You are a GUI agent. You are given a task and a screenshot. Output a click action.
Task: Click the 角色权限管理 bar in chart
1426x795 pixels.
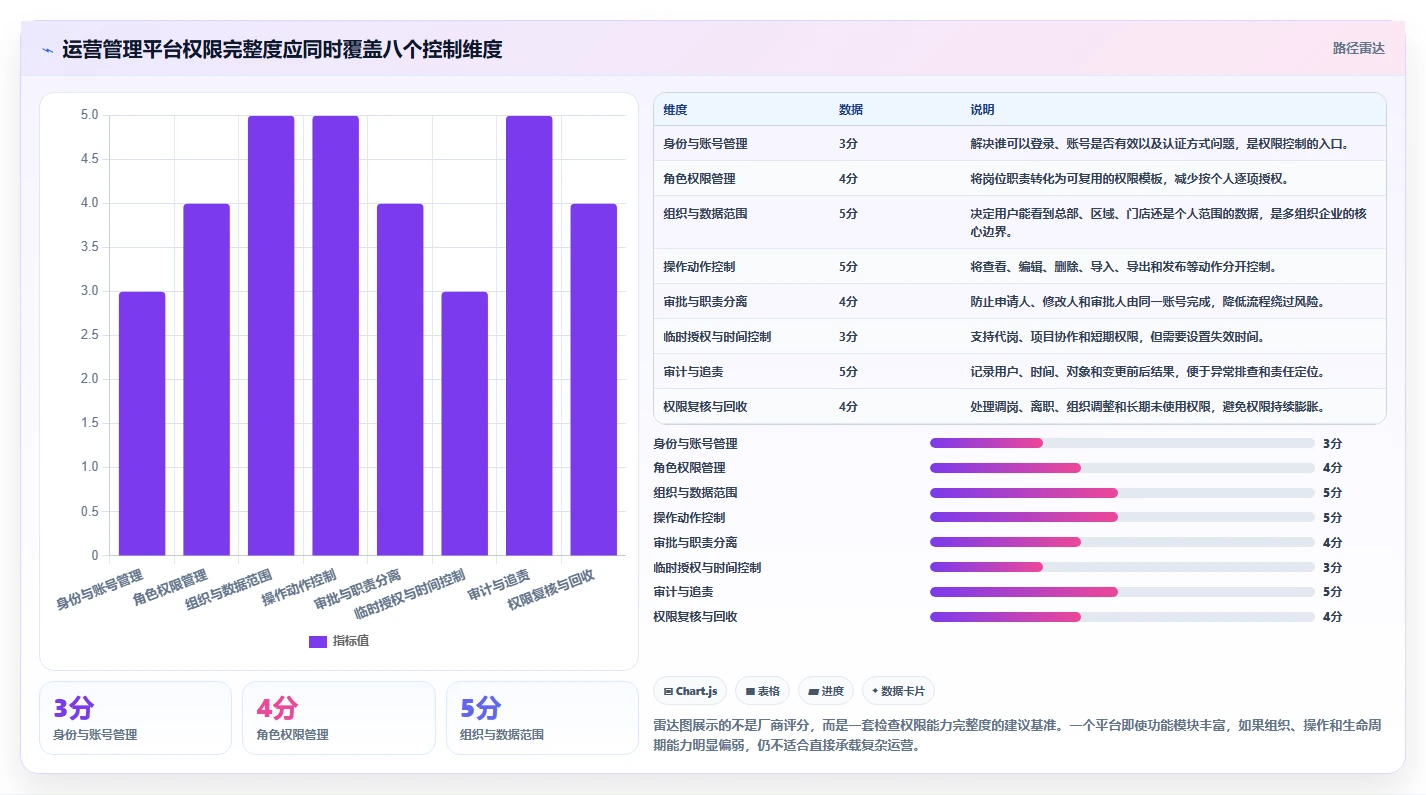click(x=206, y=379)
